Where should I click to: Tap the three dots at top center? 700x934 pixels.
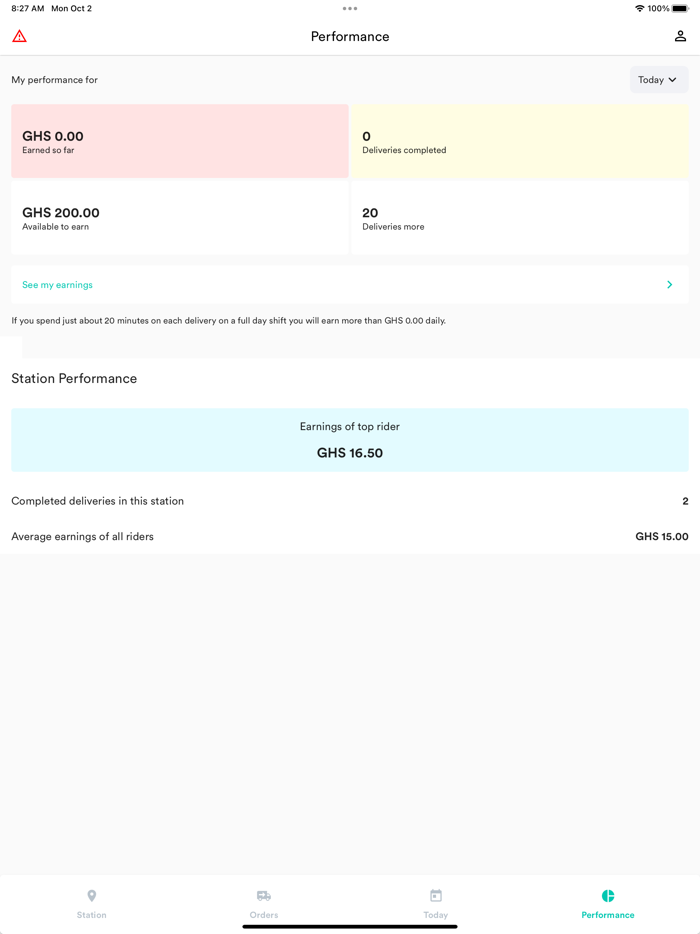pos(349,8)
